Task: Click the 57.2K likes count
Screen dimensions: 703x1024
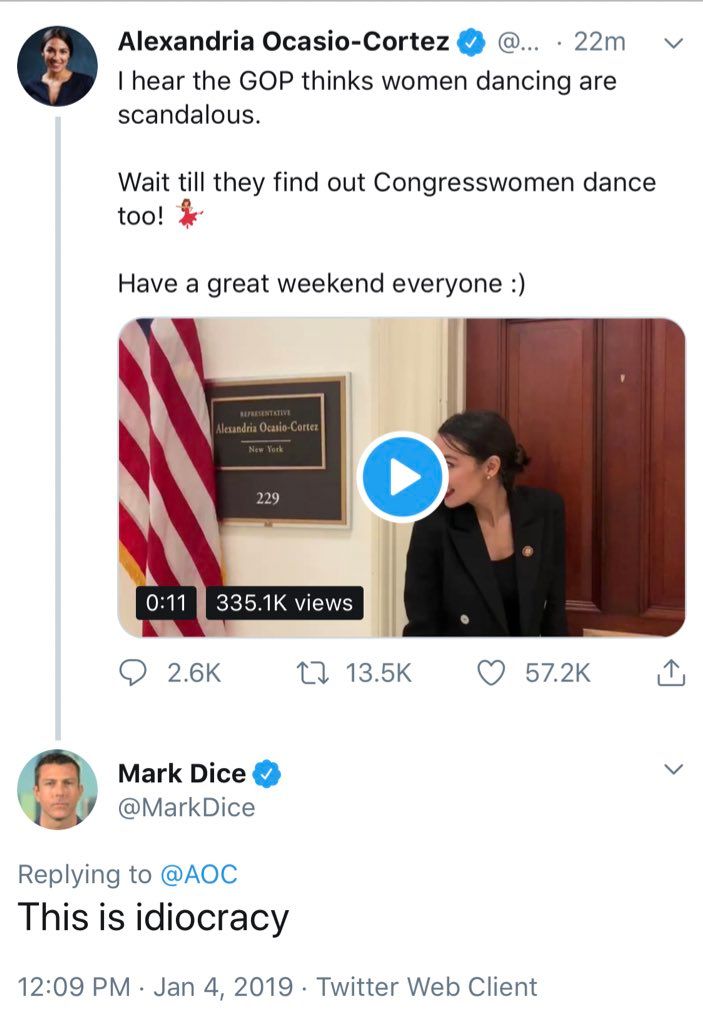Action: 557,674
